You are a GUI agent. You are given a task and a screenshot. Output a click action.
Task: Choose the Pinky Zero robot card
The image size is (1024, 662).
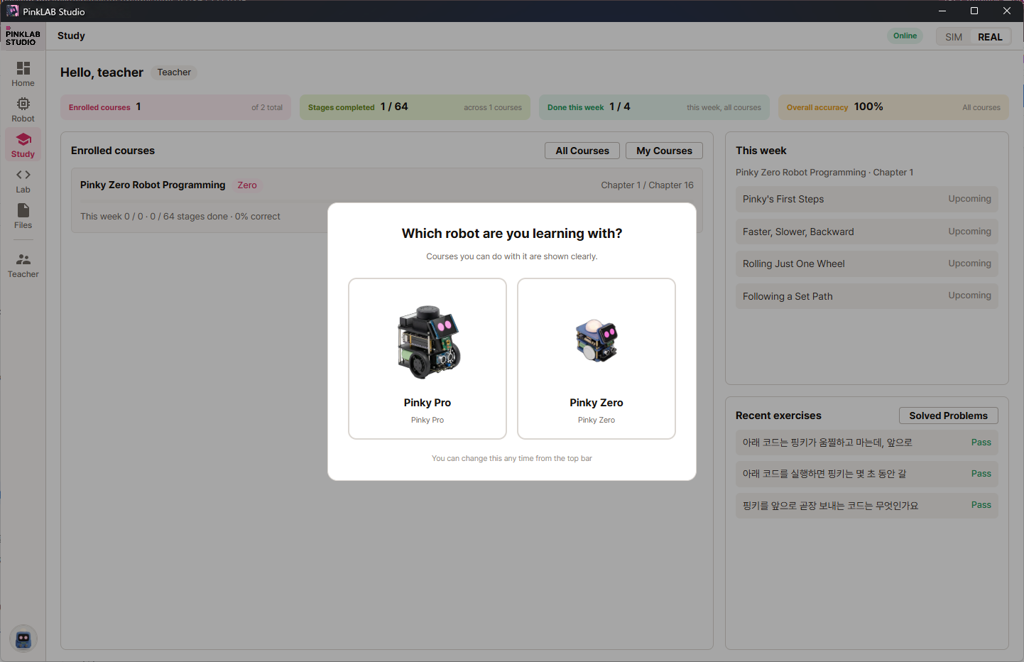point(596,358)
